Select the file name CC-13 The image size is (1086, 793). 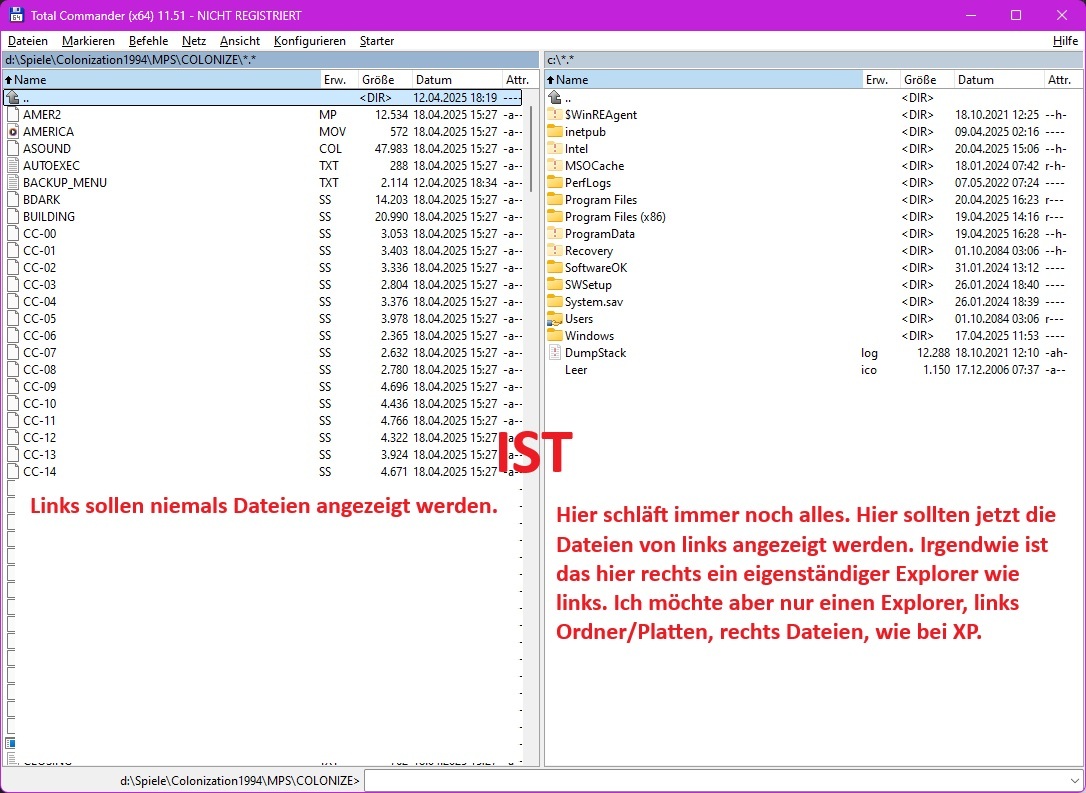click(x=39, y=454)
